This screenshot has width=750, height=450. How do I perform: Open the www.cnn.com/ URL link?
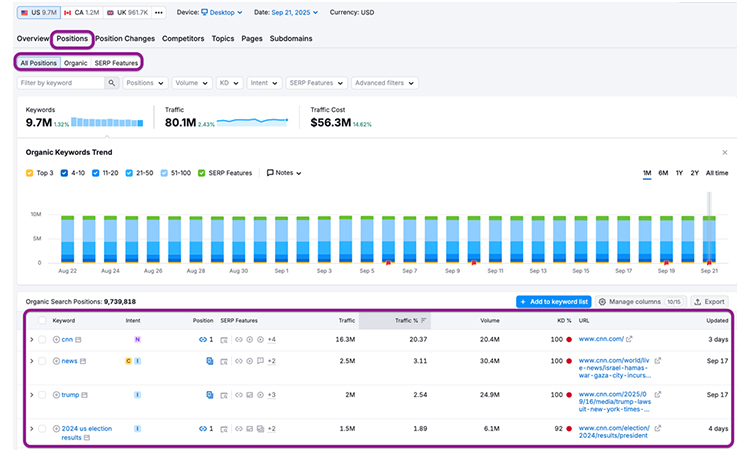(601, 339)
